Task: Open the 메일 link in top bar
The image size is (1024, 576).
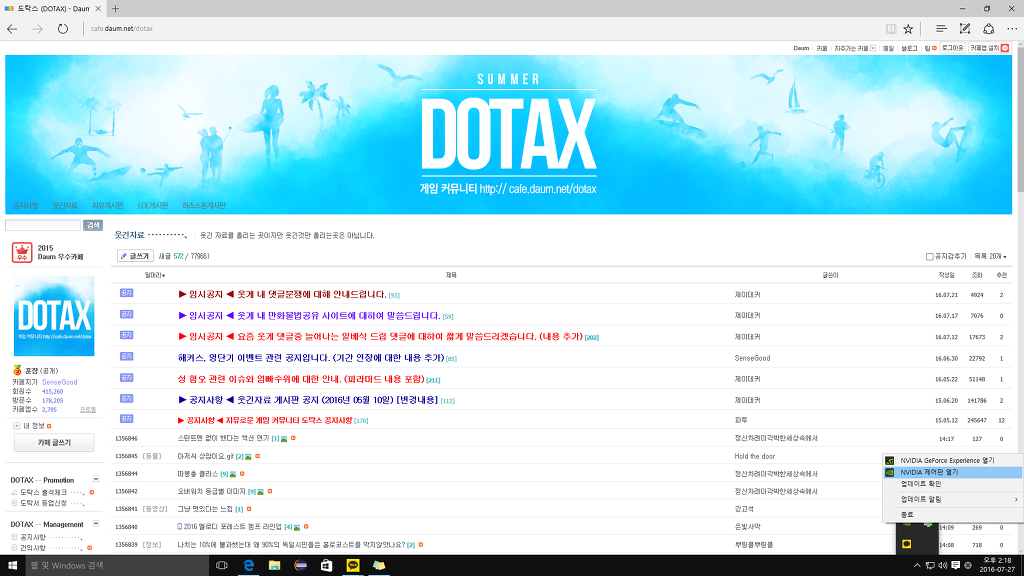Action: [x=888, y=48]
